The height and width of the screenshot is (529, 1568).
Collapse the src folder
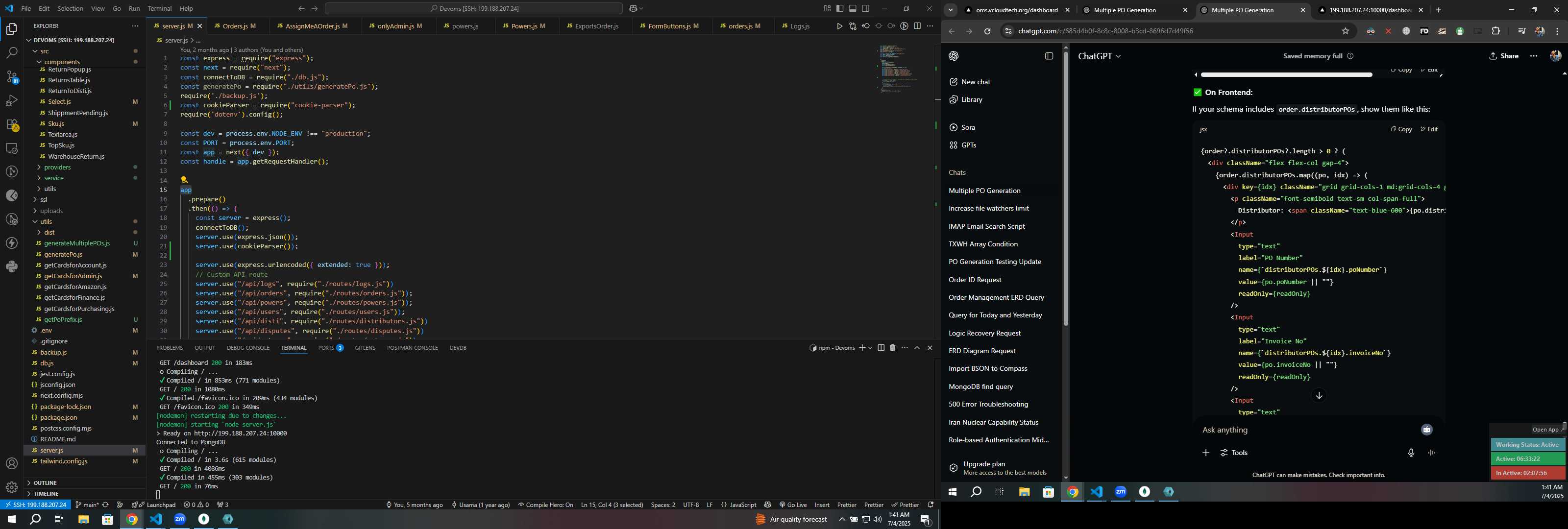[x=44, y=51]
